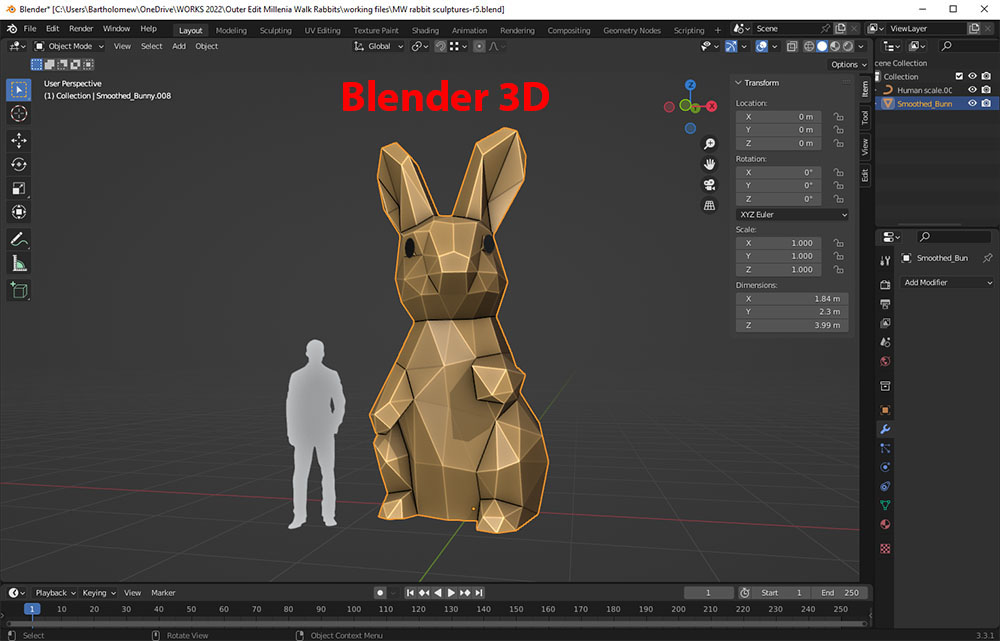
Task: Toggle visibility eye for Human scale object
Action: coord(972,90)
